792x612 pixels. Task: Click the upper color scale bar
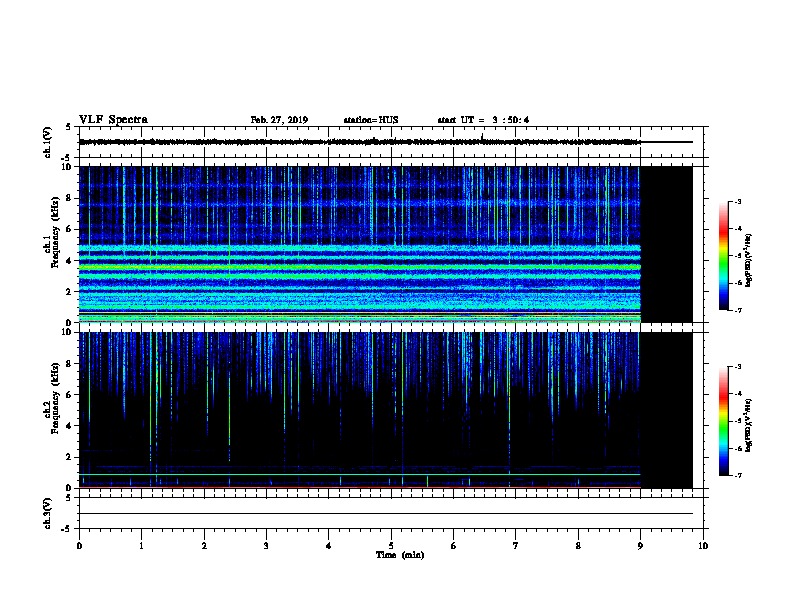click(x=724, y=256)
